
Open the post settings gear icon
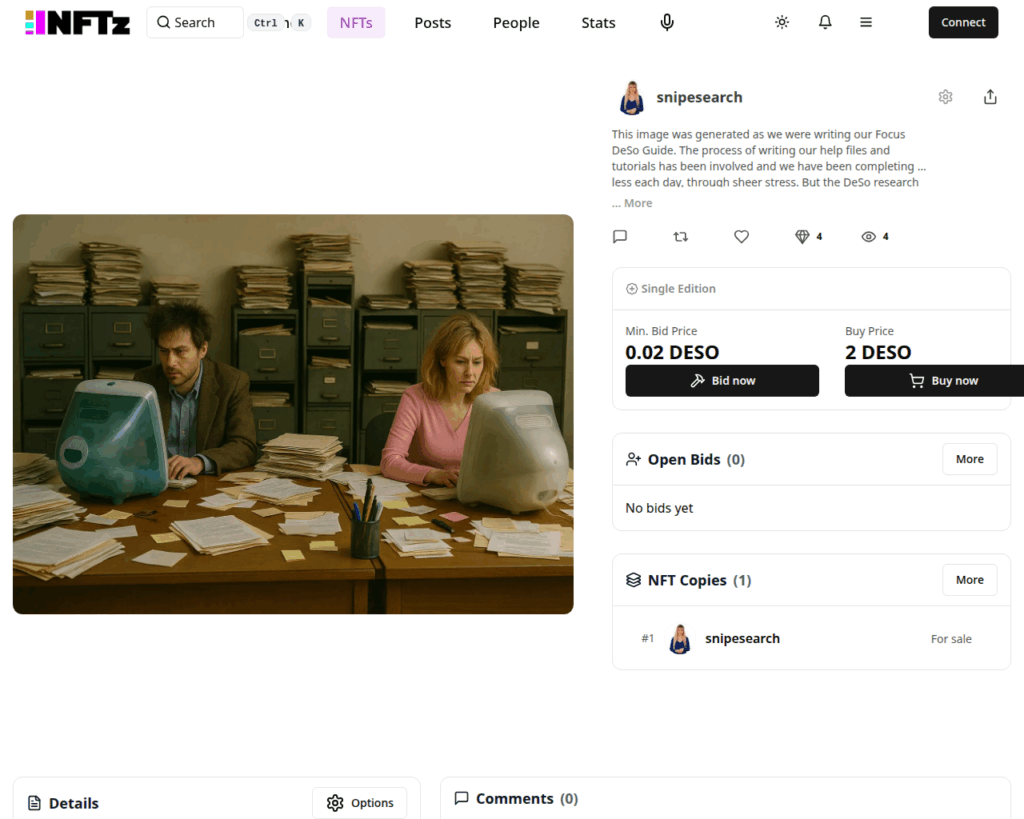(945, 97)
